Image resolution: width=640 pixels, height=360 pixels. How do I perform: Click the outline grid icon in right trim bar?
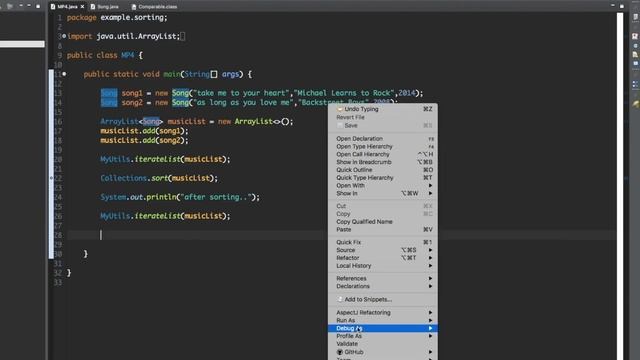(x=635, y=84)
